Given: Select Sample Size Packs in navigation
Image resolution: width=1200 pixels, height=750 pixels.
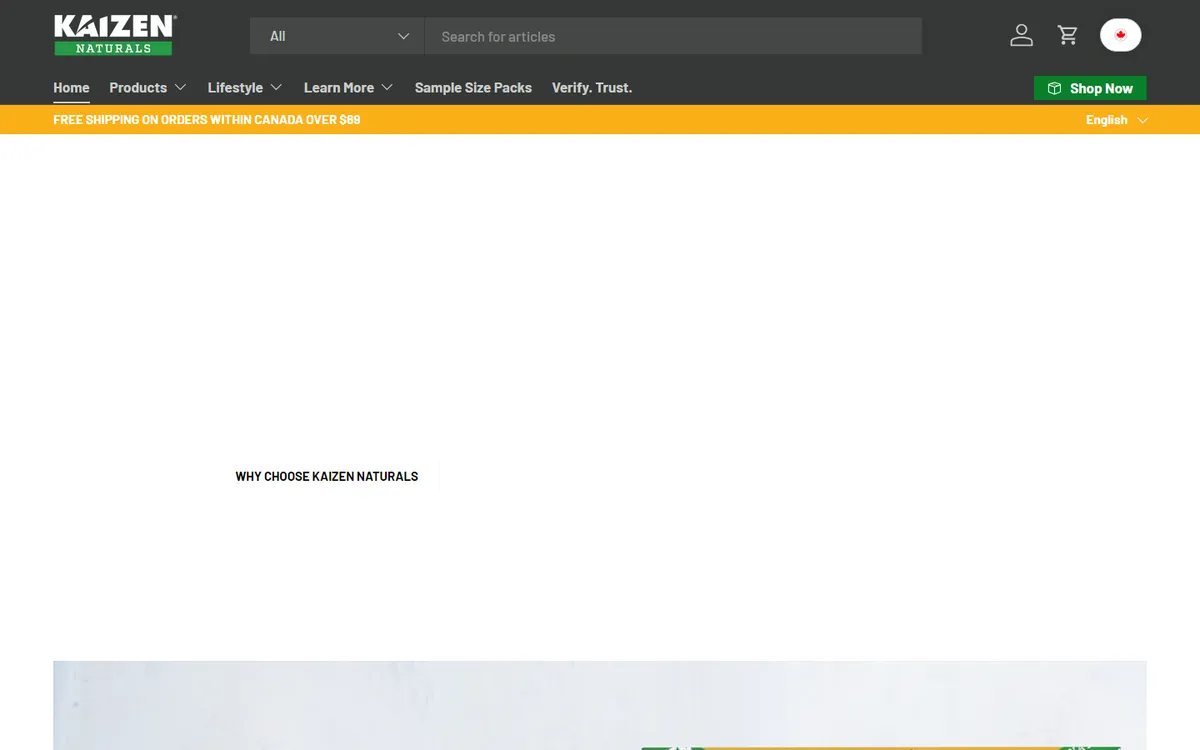Looking at the screenshot, I should tap(473, 88).
